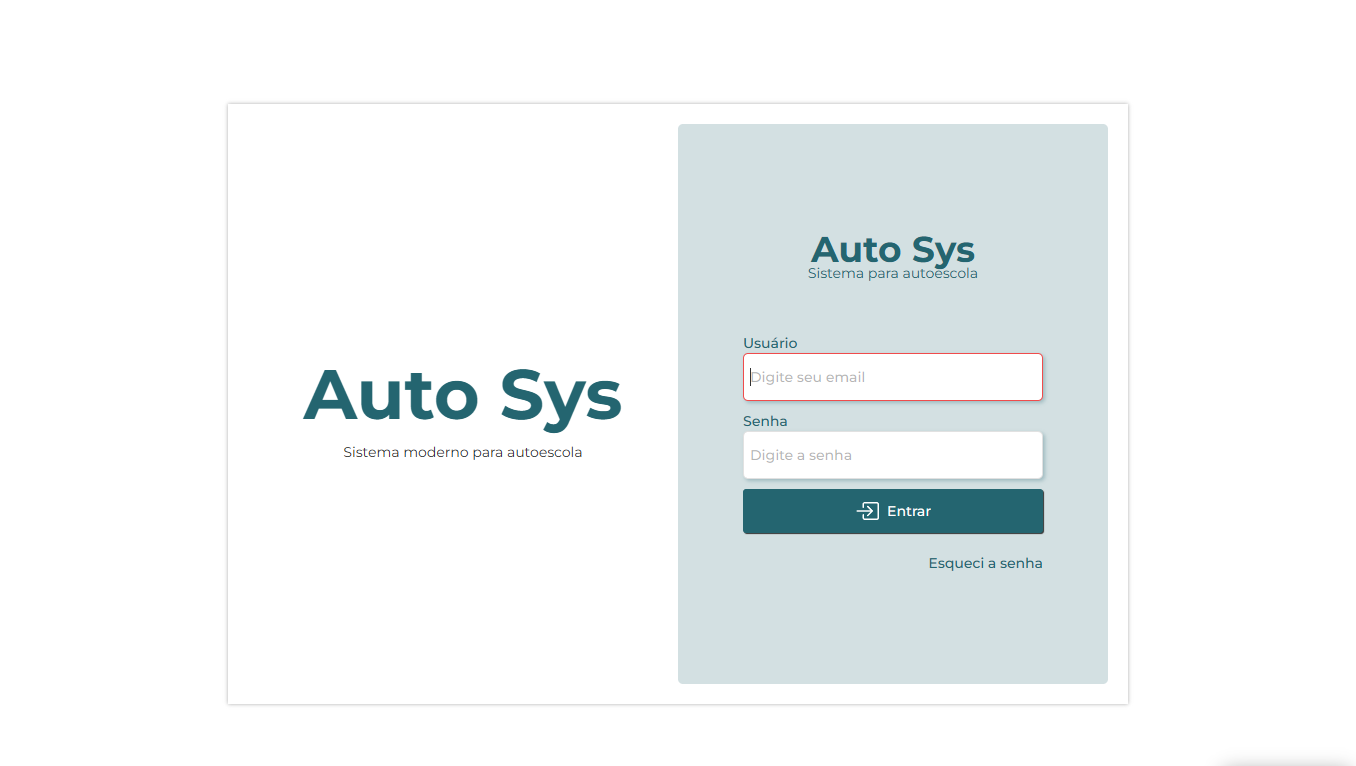Image resolution: width=1356 pixels, height=766 pixels.
Task: Click the word "Auto" in the small panel title
Action: [849, 249]
